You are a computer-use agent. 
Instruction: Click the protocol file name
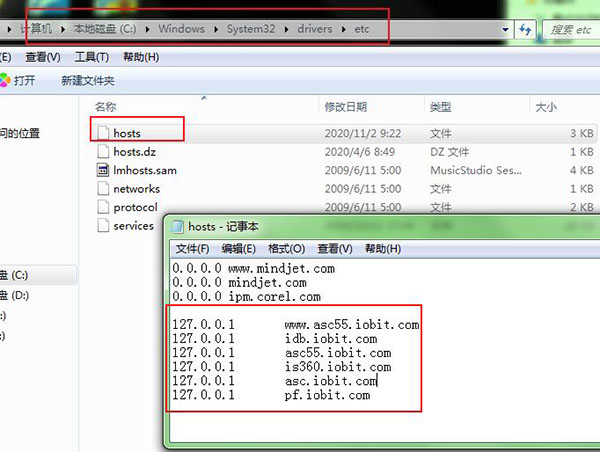(135, 207)
